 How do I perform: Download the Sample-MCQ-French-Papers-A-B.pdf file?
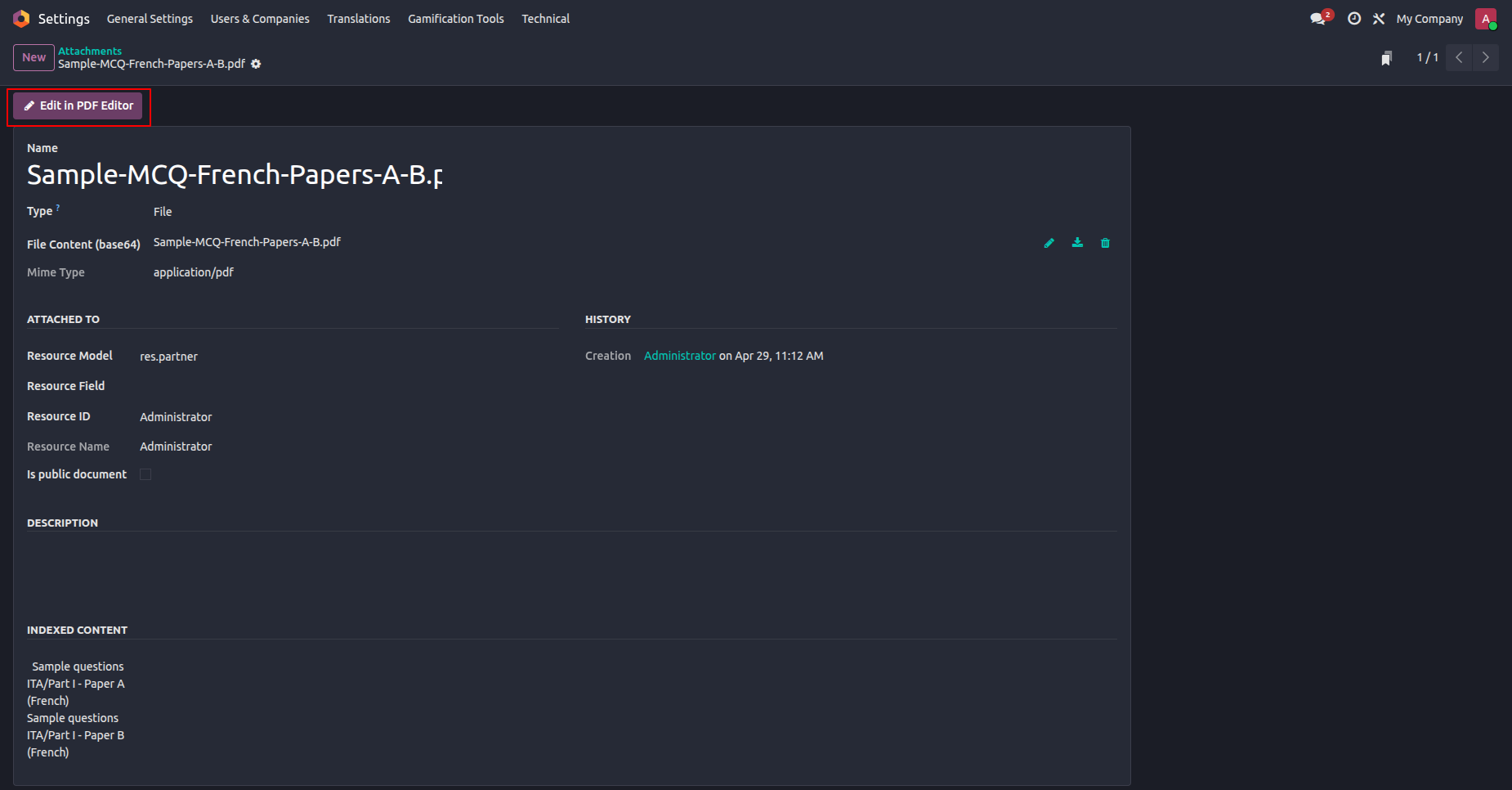click(1077, 243)
